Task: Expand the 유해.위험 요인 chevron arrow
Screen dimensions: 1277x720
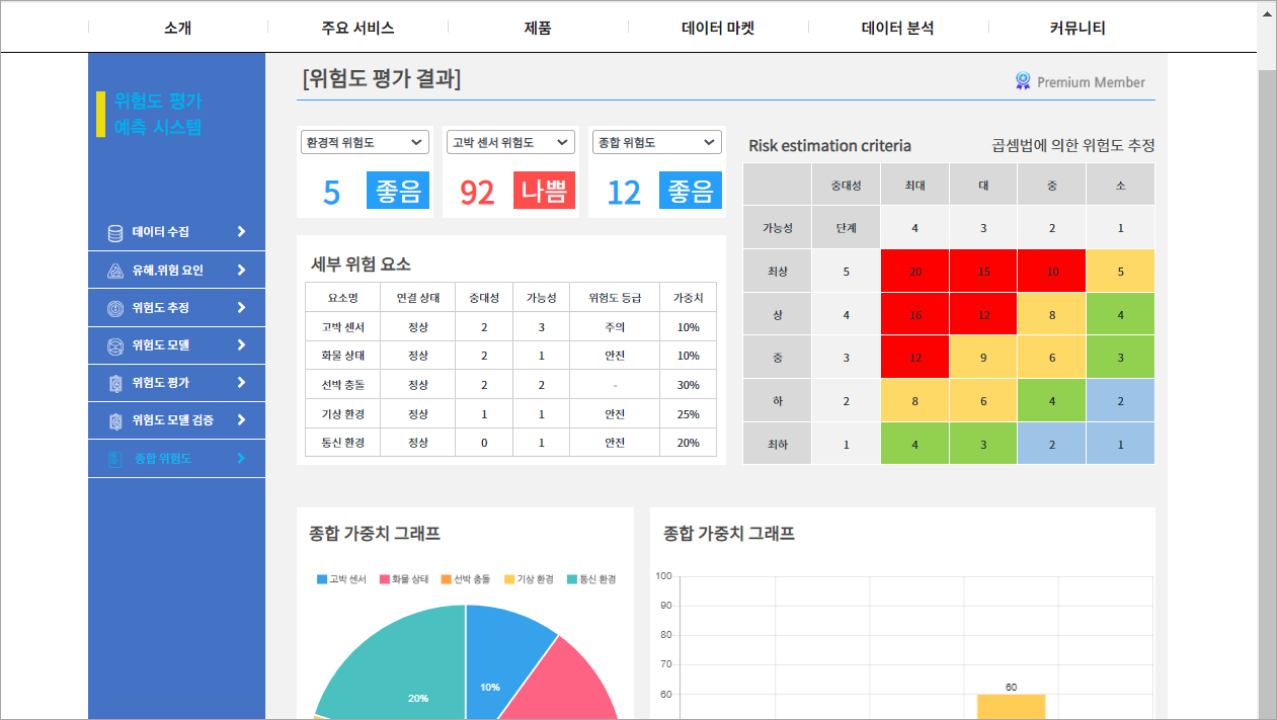Action: click(x=241, y=270)
